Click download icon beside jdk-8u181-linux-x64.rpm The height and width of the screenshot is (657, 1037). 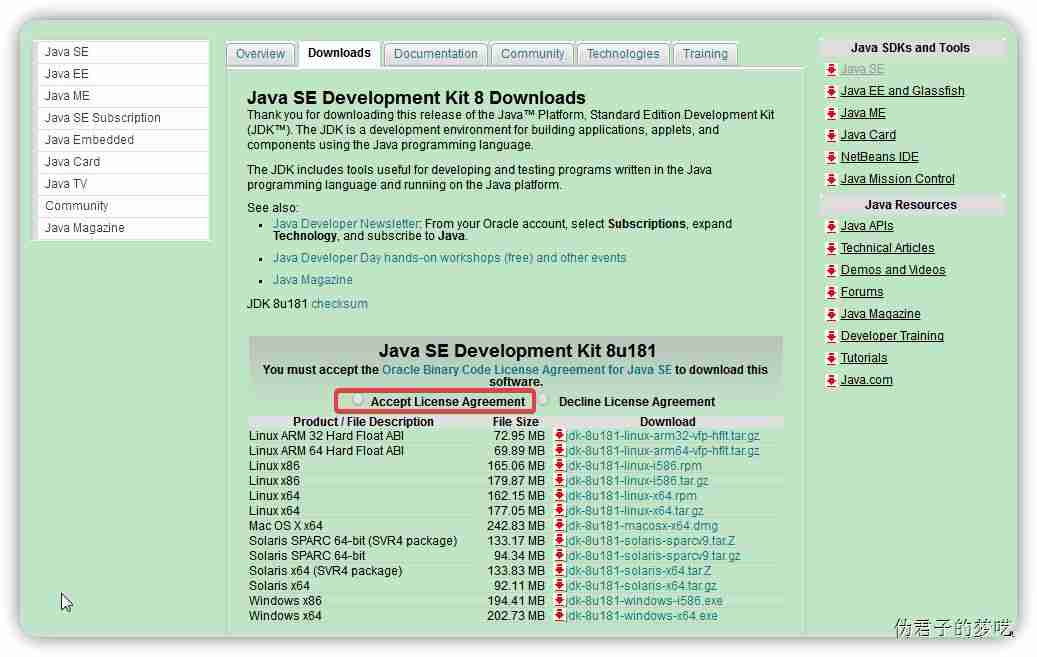coord(559,496)
